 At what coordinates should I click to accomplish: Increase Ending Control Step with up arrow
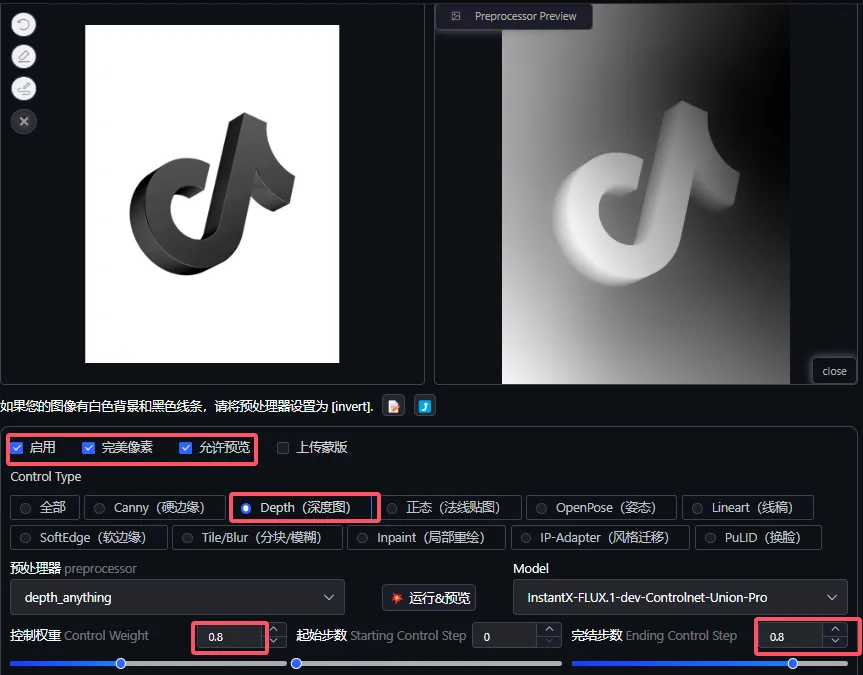pos(836,630)
